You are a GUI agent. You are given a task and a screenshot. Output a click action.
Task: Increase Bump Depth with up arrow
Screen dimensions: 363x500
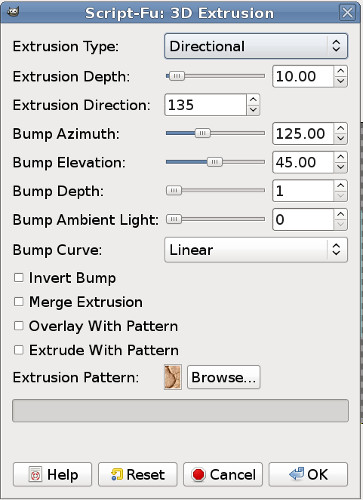click(340, 186)
